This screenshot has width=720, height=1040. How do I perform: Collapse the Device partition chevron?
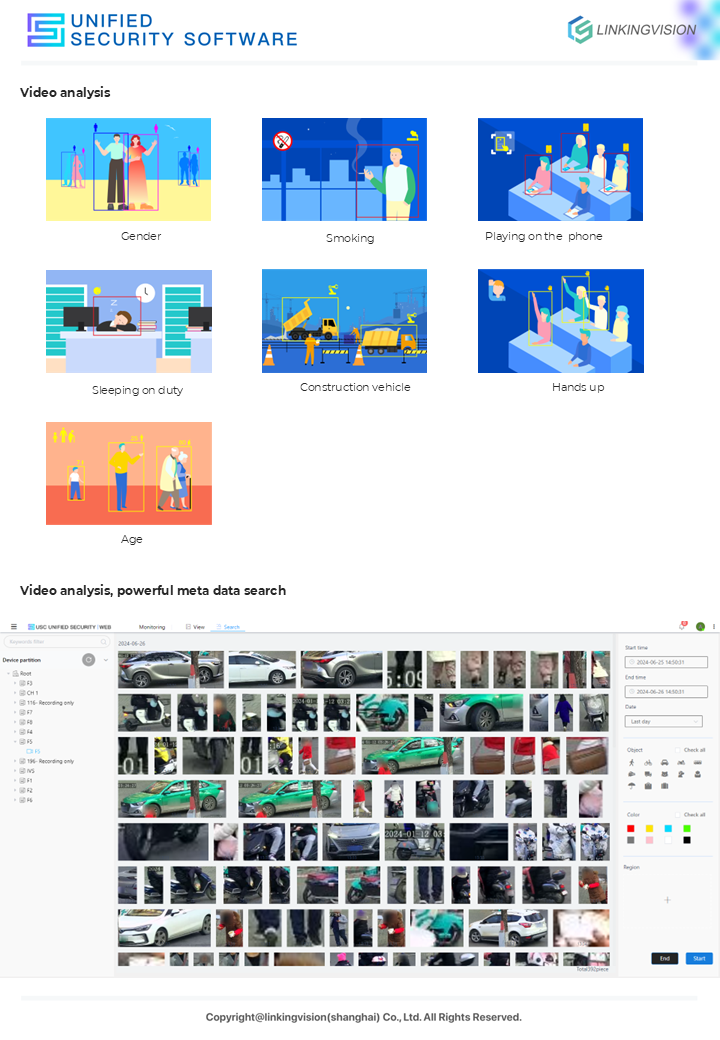(x=106, y=660)
